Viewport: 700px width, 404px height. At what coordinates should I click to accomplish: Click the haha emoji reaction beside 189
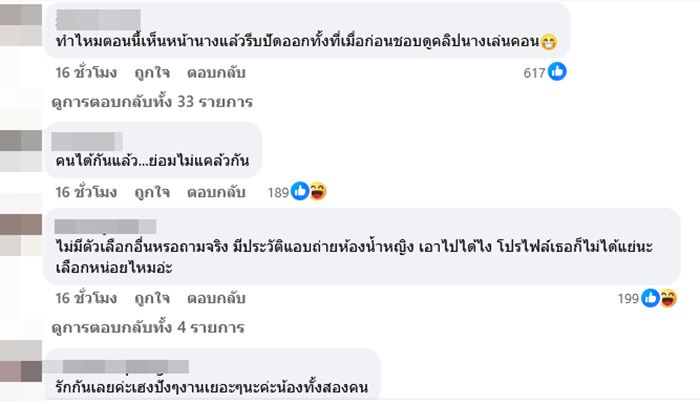pos(317,191)
